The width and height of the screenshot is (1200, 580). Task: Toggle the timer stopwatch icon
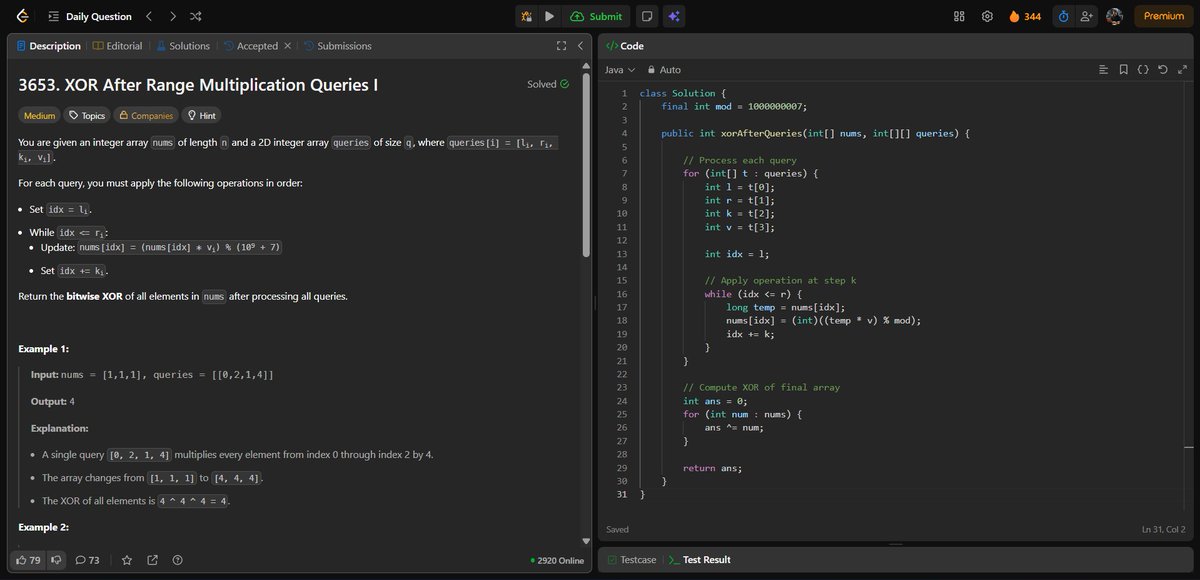click(1063, 16)
